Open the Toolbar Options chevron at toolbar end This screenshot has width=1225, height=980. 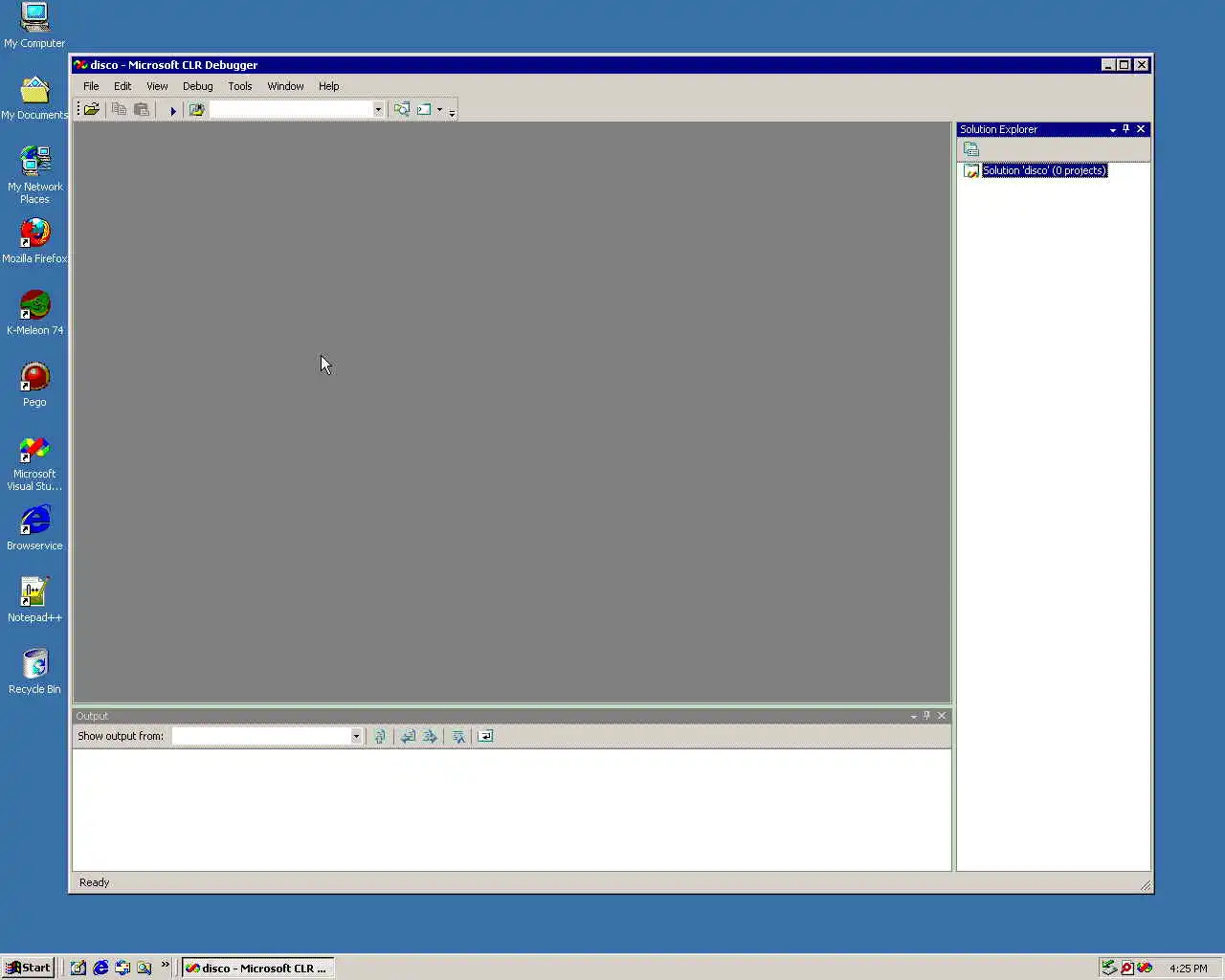[x=452, y=111]
